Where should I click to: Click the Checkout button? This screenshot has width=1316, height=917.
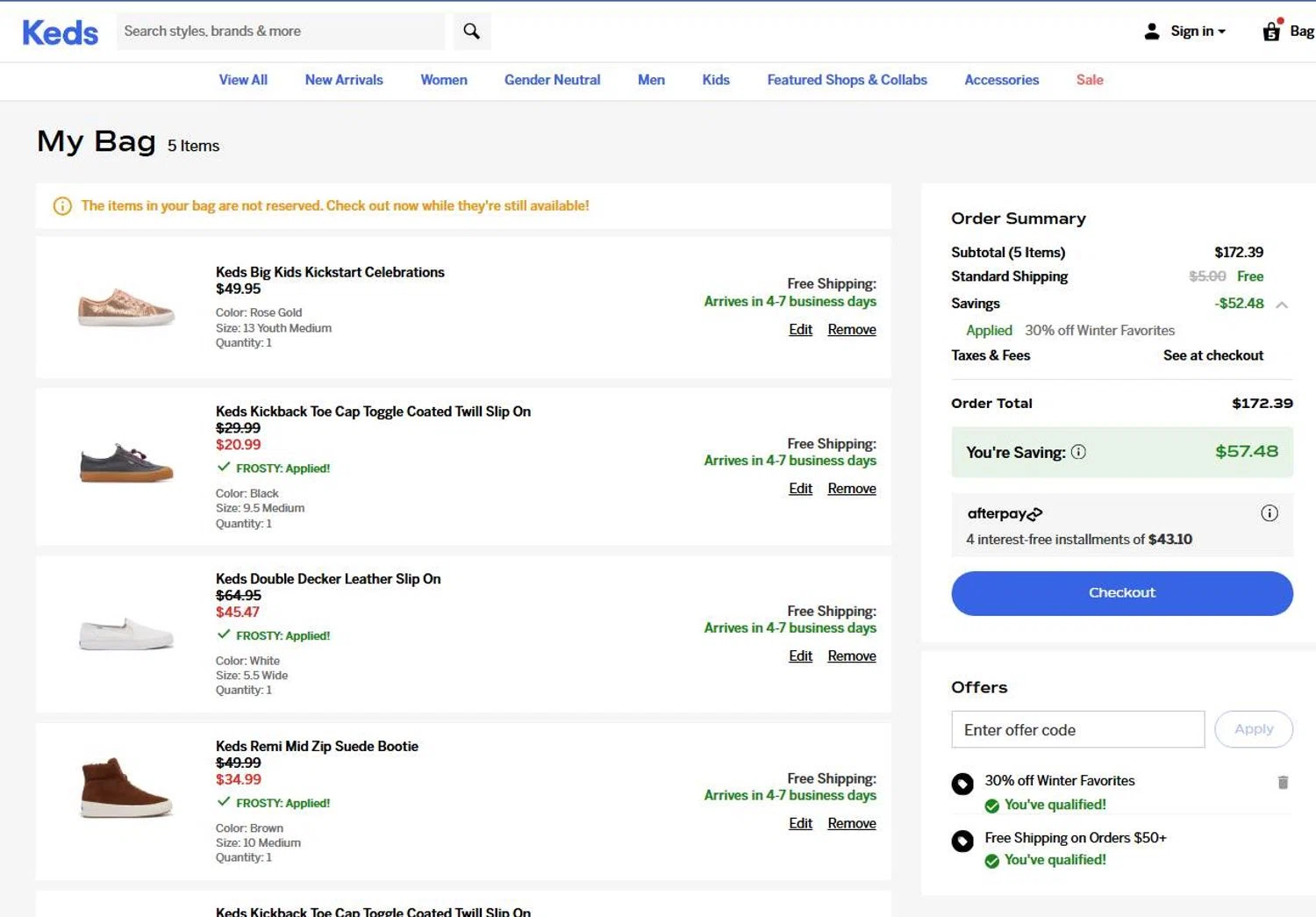tap(1122, 593)
